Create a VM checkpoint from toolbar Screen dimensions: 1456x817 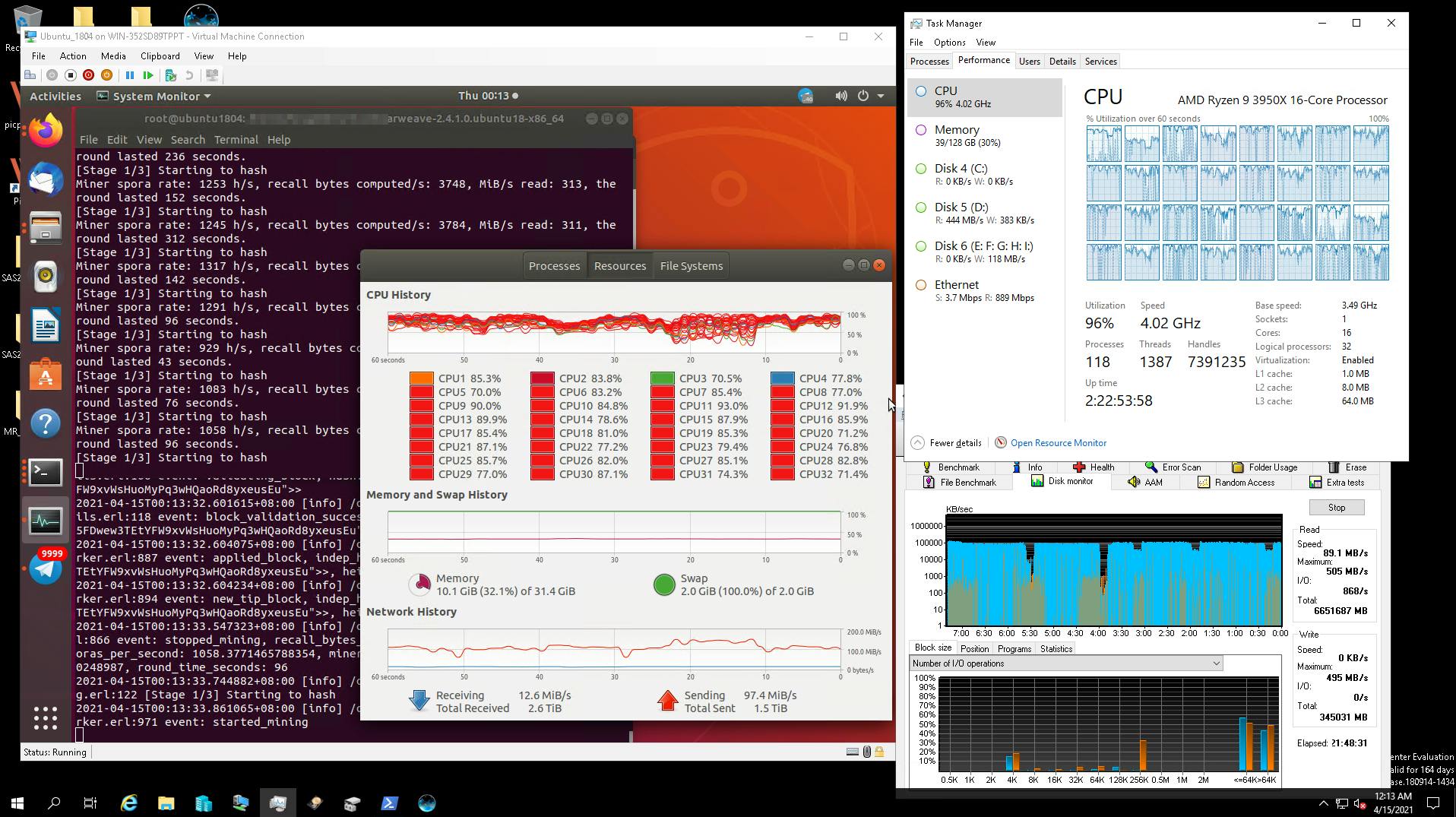coord(171,75)
